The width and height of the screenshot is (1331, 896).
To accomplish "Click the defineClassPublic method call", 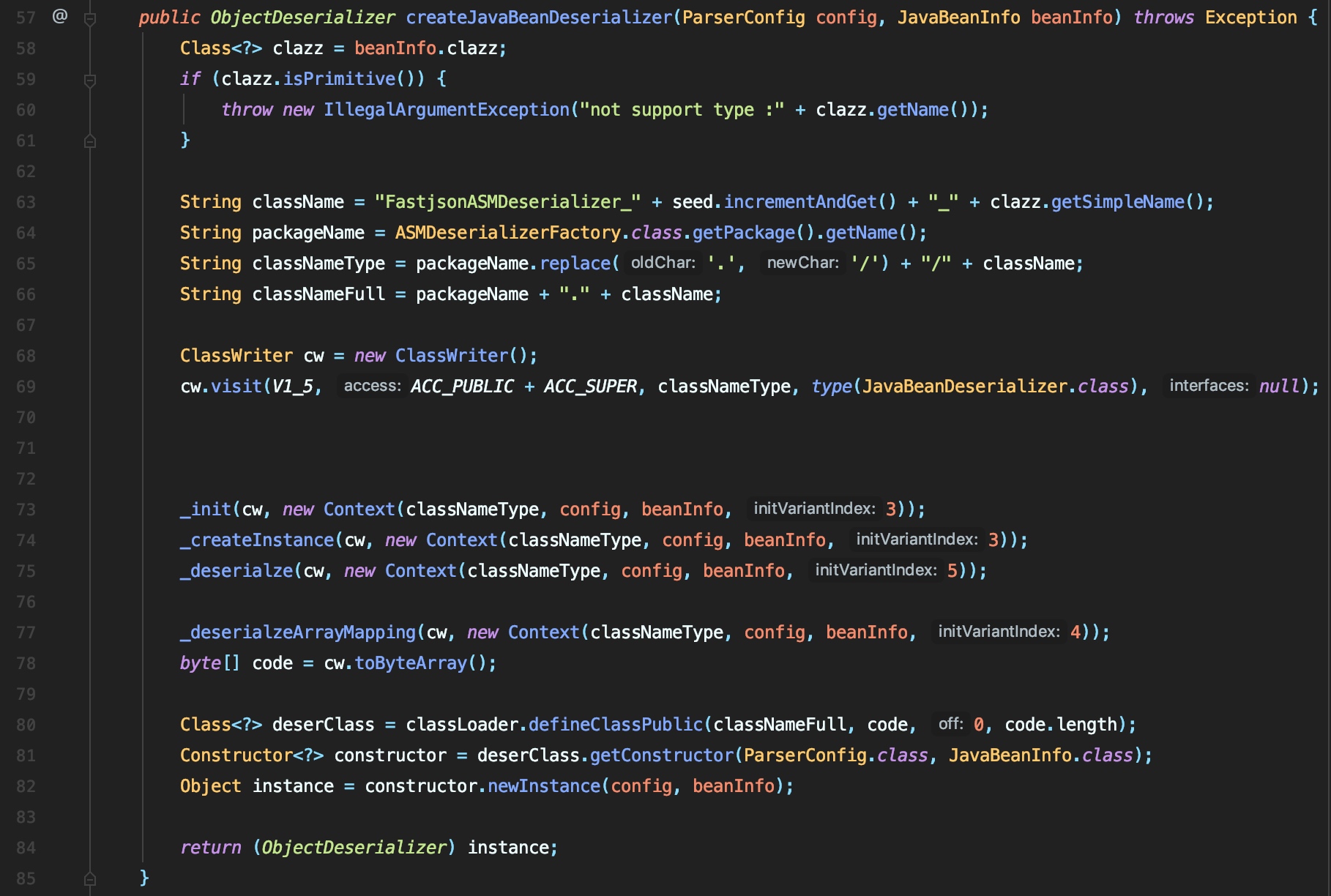I will pos(616,724).
